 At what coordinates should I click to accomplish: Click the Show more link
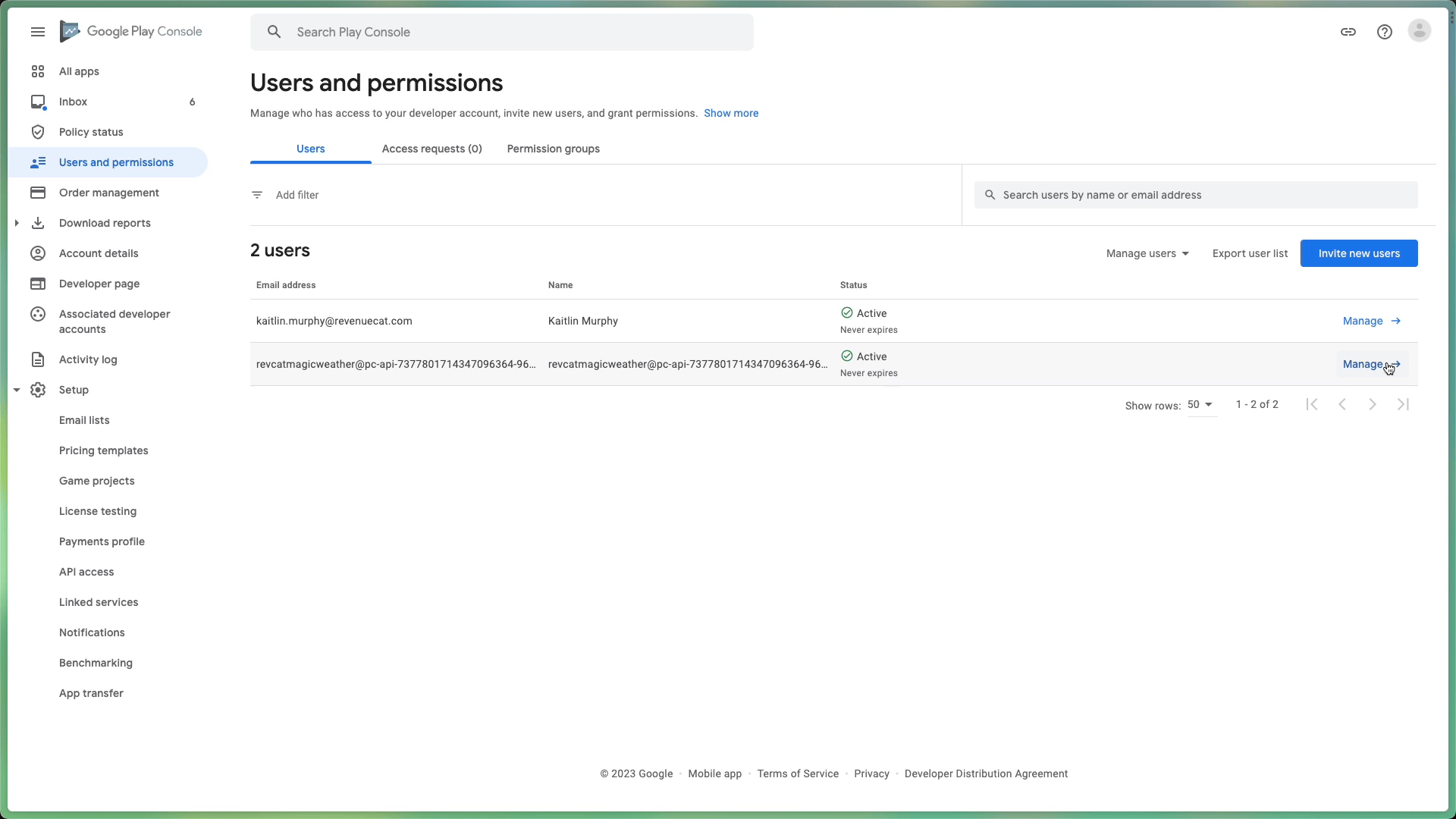click(x=730, y=113)
